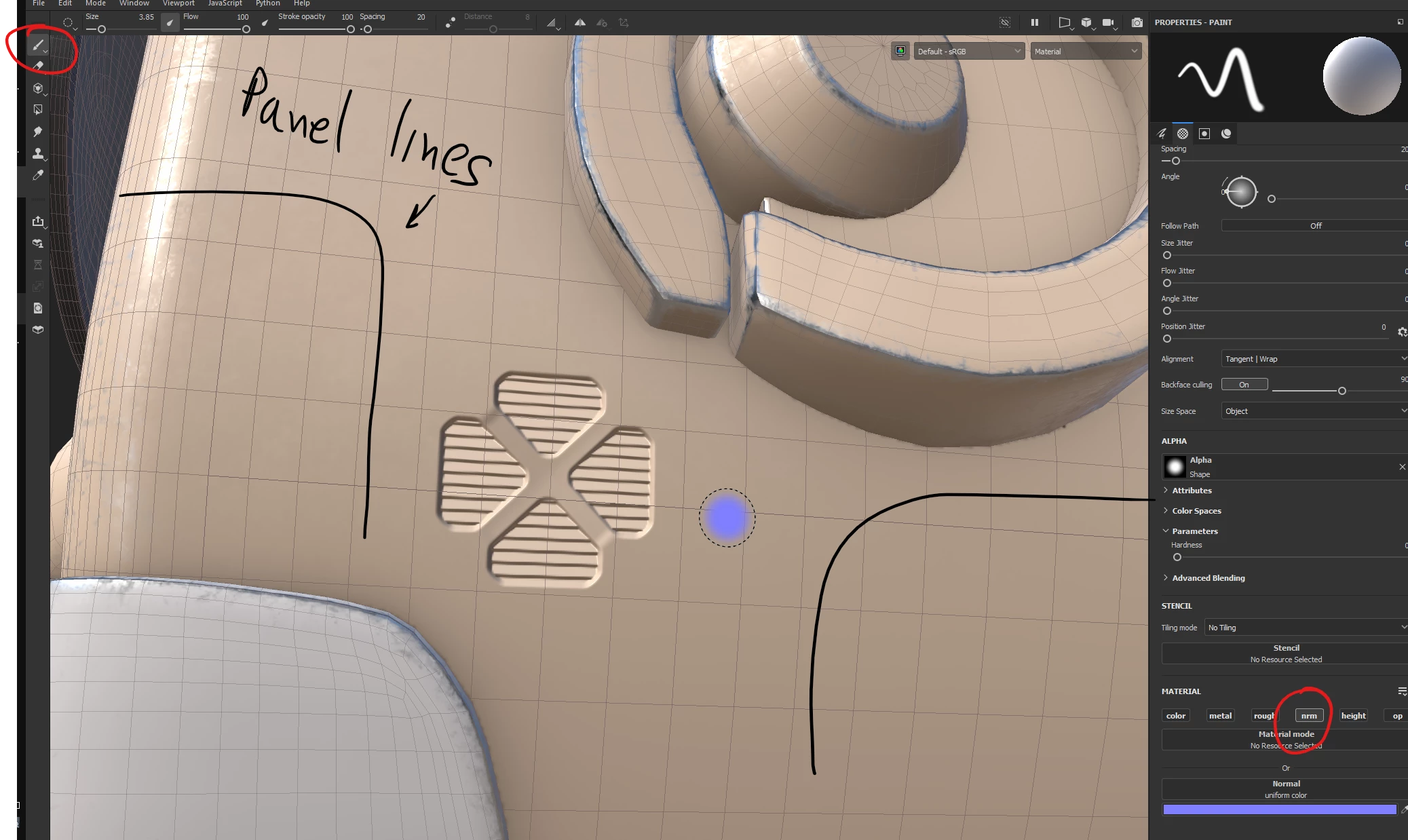Click the Normal uniform color swatch
1408x840 pixels.
tap(1279, 809)
